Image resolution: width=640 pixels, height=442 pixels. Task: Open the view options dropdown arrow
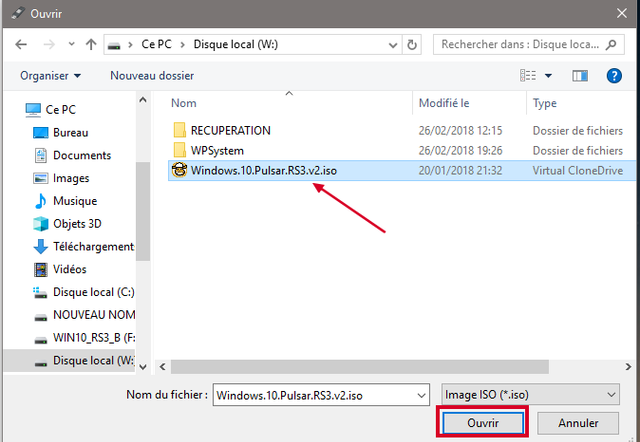pyautogui.click(x=548, y=76)
